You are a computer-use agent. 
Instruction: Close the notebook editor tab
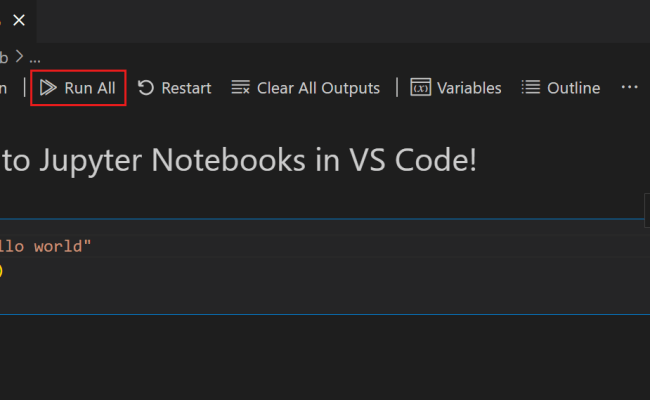[x=19, y=20]
